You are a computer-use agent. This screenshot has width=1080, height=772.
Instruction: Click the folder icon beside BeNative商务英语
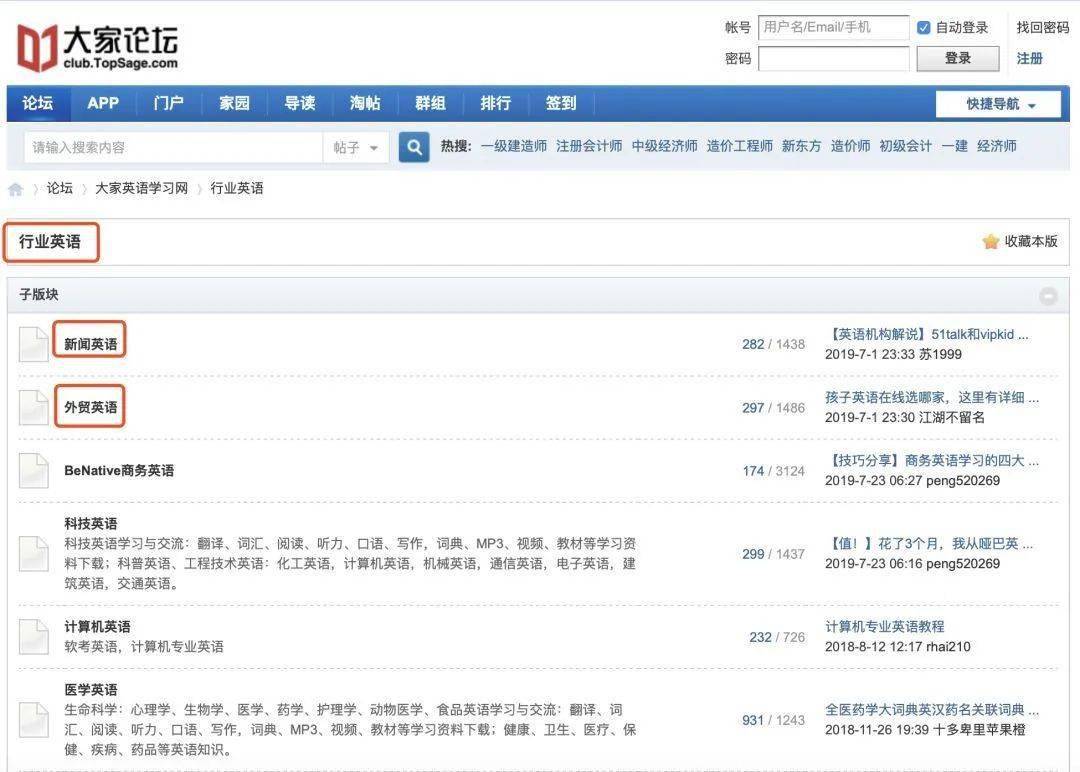click(x=33, y=471)
